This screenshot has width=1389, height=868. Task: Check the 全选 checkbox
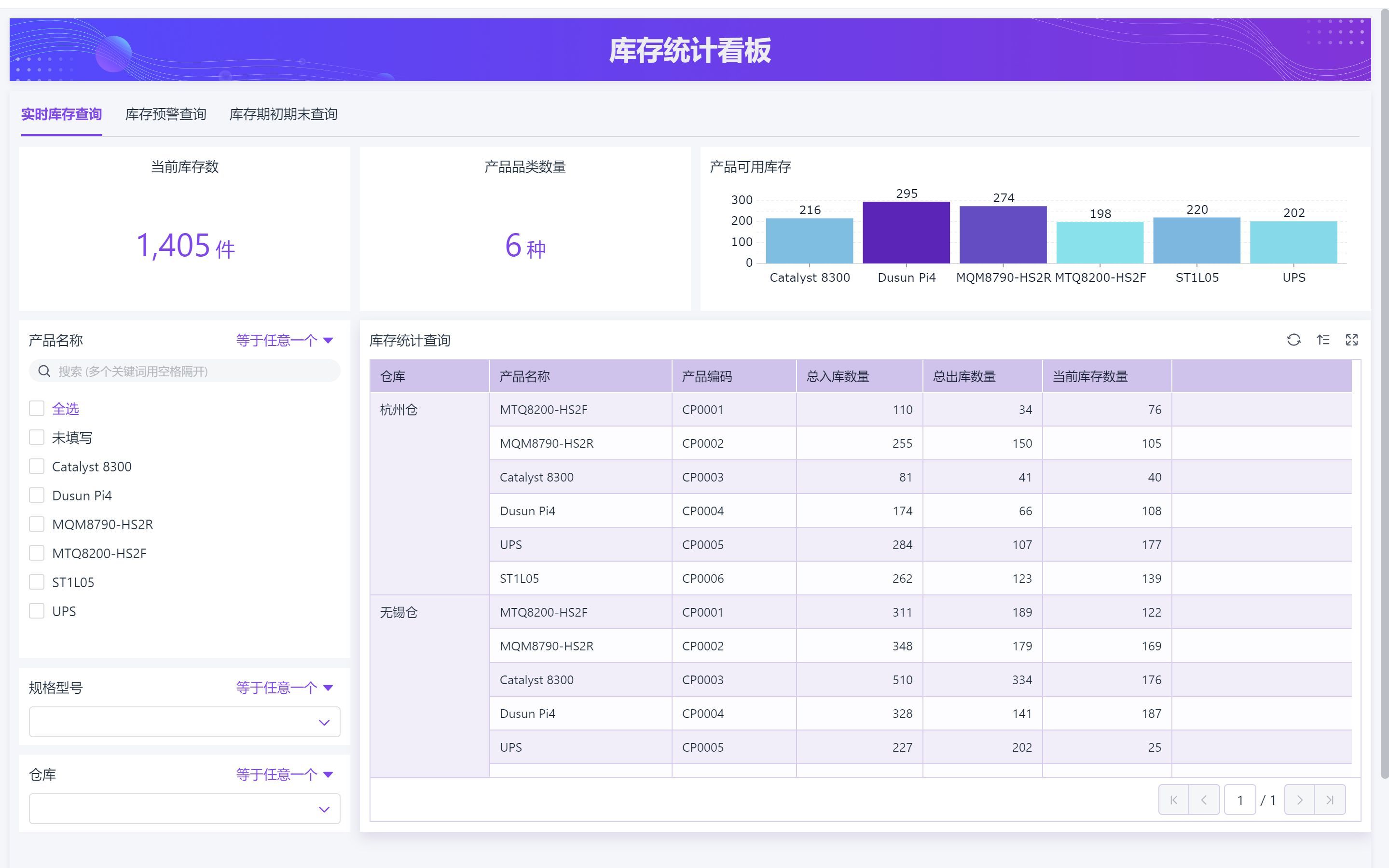(37, 408)
